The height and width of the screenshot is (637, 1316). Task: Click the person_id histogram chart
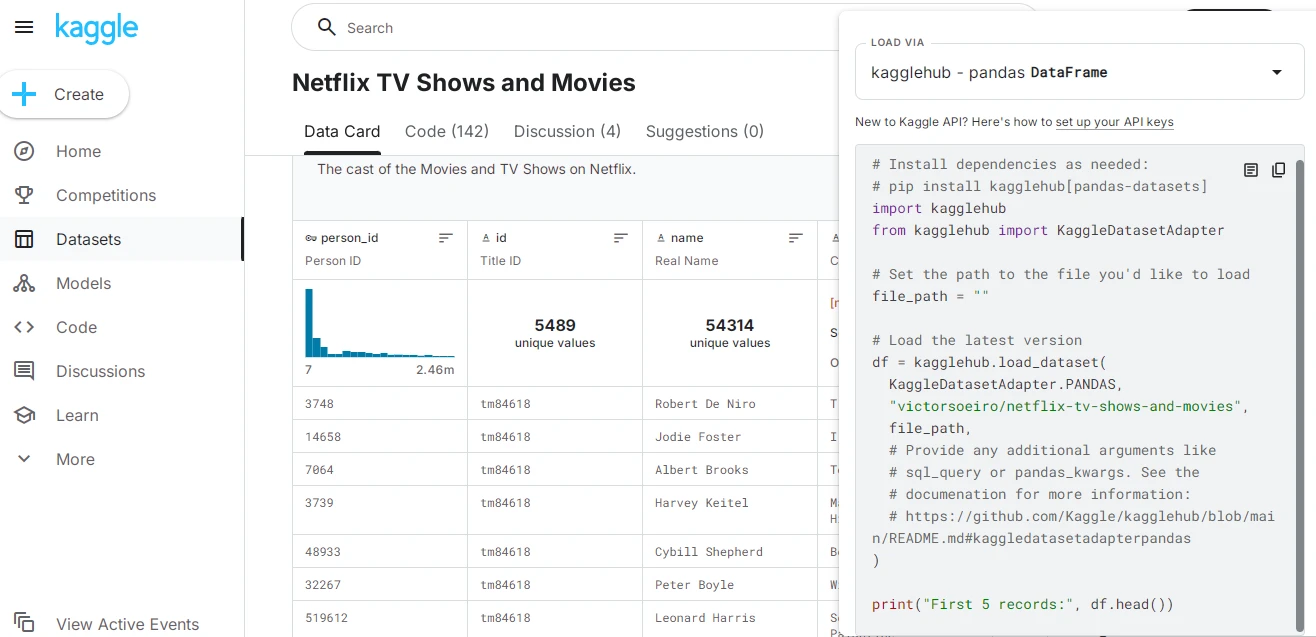(x=380, y=323)
